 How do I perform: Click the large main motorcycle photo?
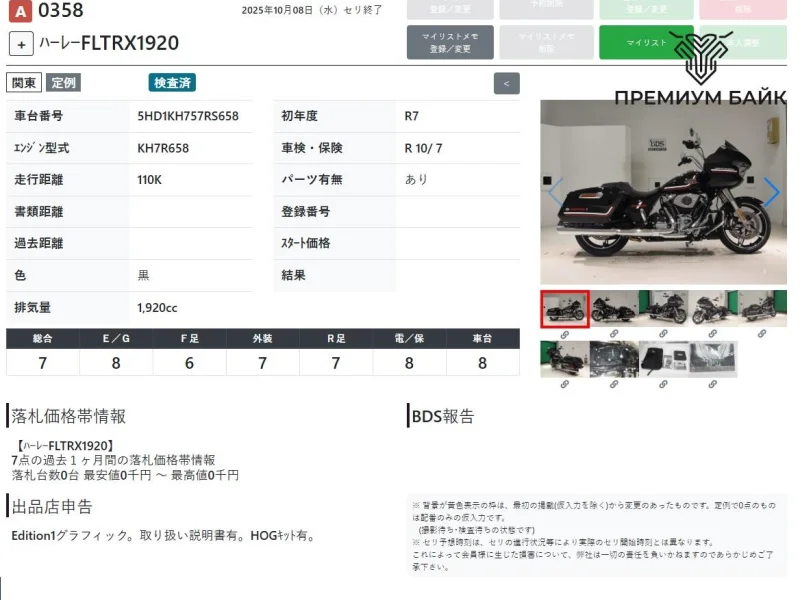[x=663, y=192]
